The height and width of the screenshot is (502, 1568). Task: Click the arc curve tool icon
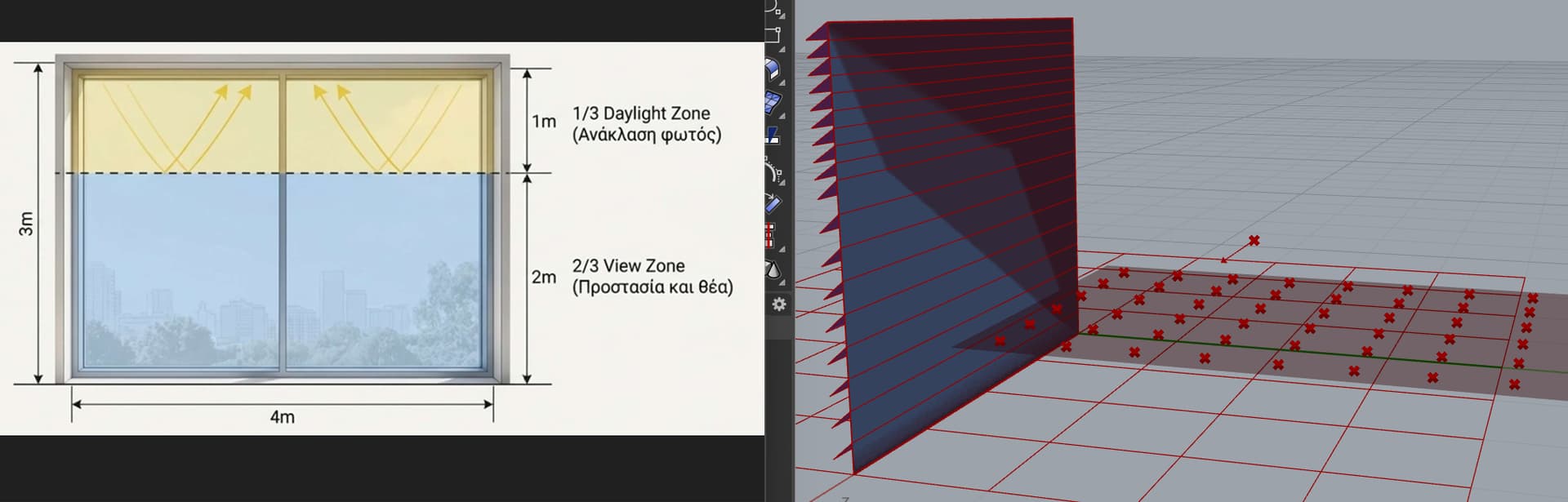(772, 170)
